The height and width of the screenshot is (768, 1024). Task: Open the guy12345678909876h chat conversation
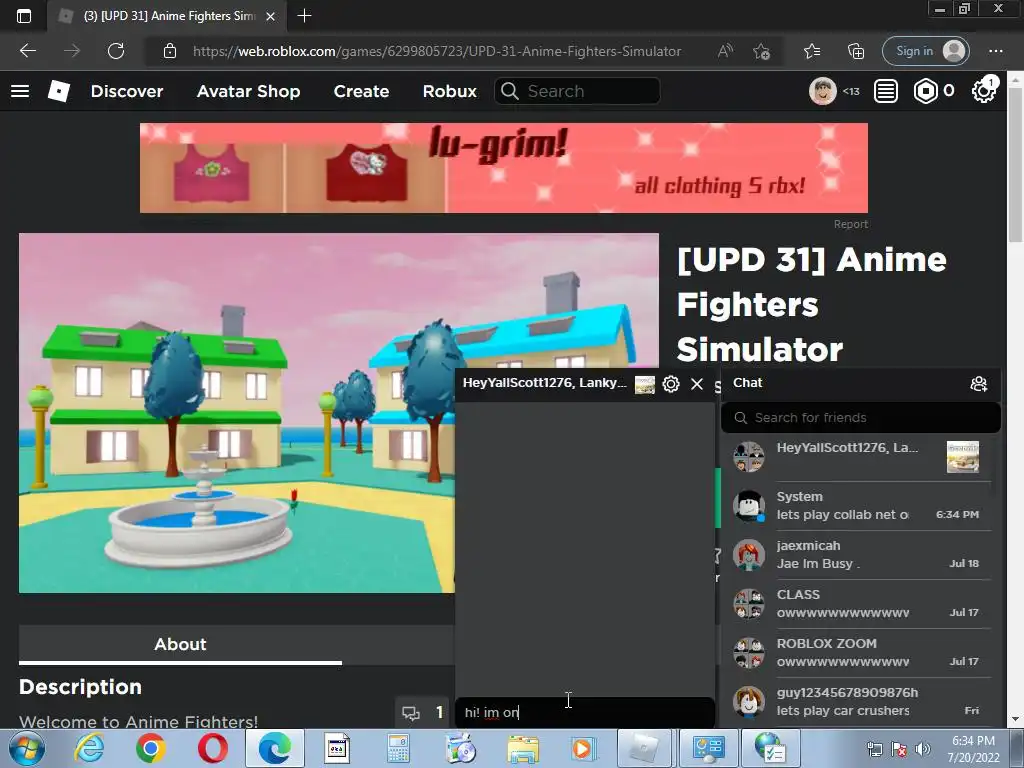[x=861, y=702]
